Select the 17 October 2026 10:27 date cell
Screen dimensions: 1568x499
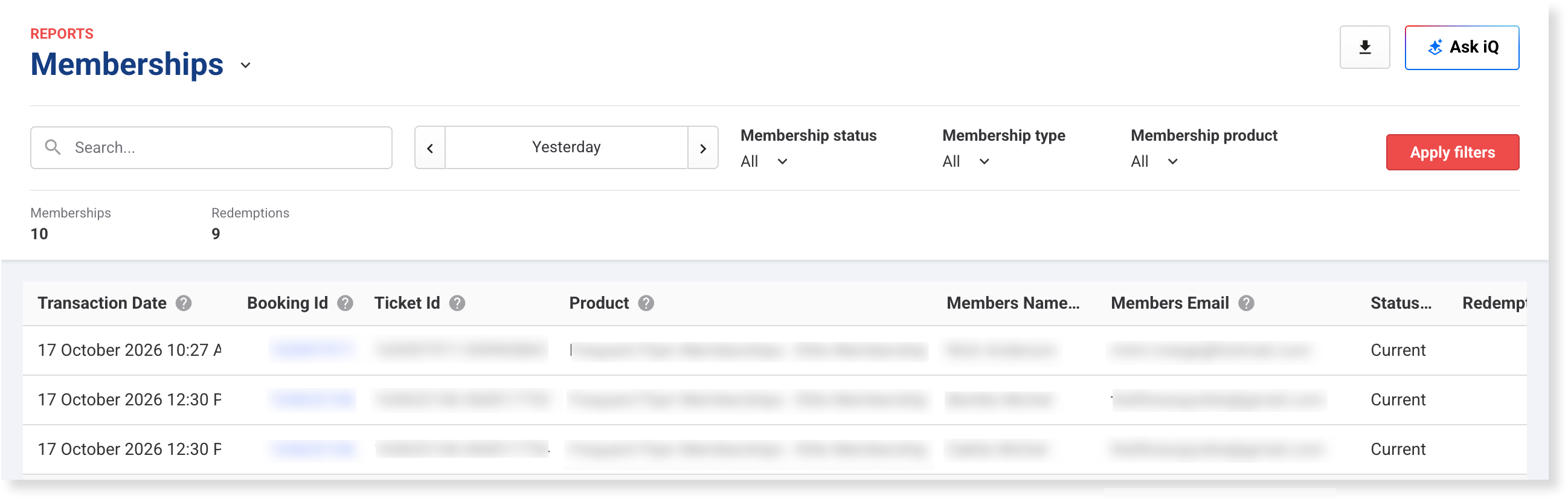tap(129, 350)
